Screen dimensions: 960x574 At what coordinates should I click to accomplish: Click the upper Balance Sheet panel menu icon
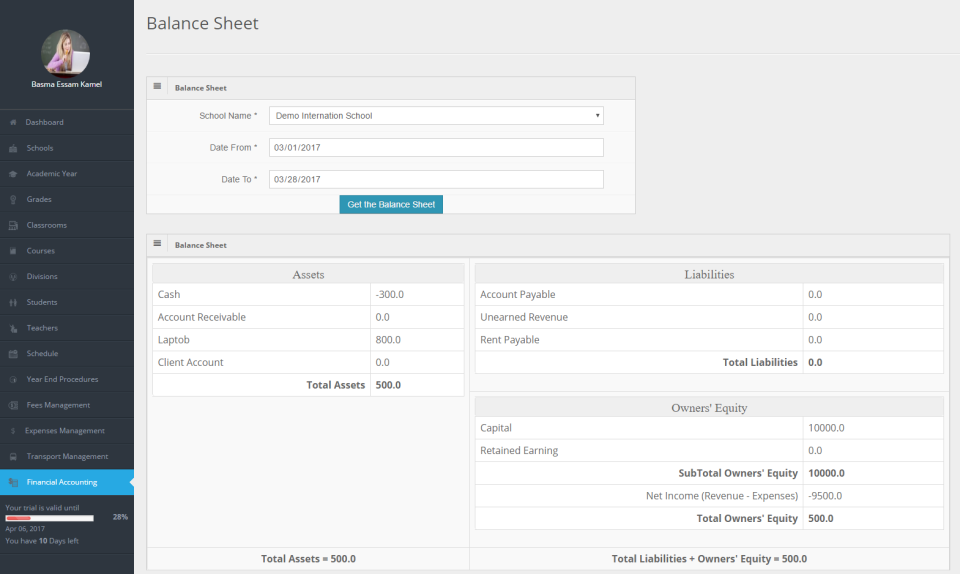[x=157, y=87]
